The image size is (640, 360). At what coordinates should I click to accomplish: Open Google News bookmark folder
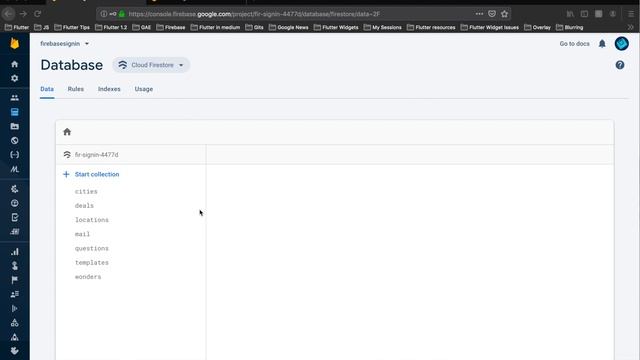click(x=289, y=27)
